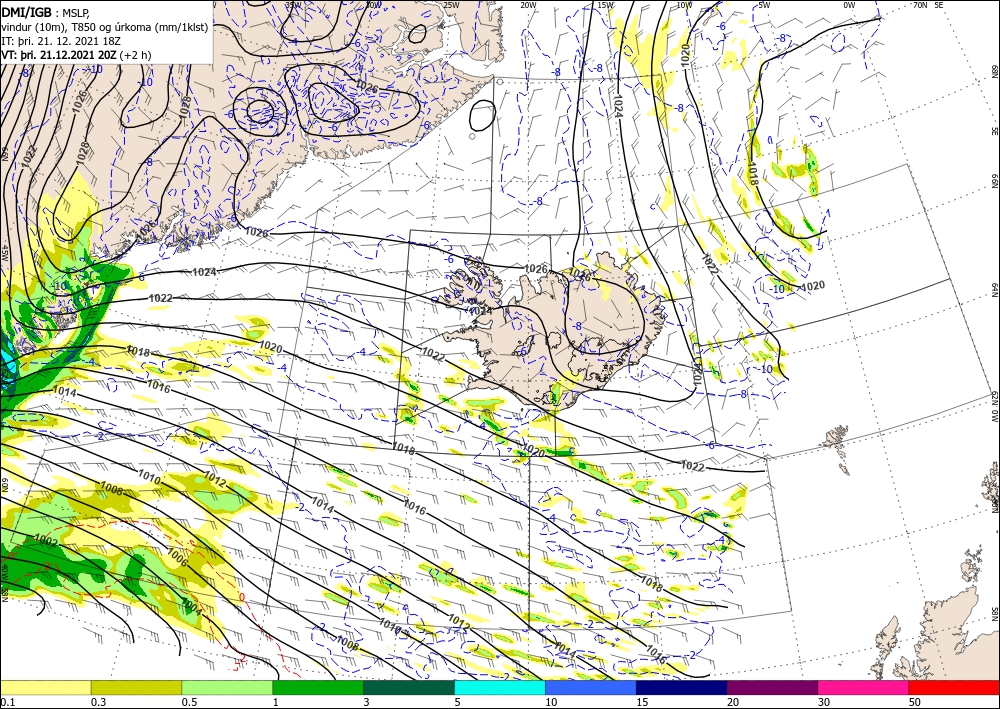The image size is (1000, 709).
Task: Click the 'DMI/IGB : MSLP,' title text
Action: [x=45, y=12]
